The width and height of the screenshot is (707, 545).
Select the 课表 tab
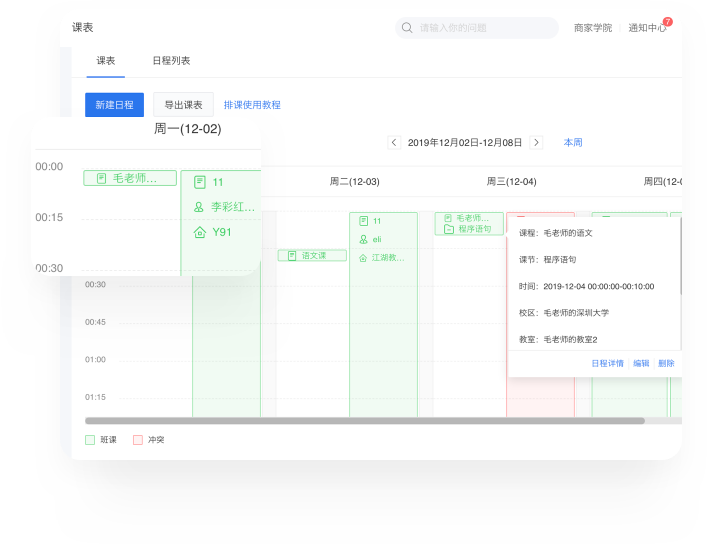(105, 61)
